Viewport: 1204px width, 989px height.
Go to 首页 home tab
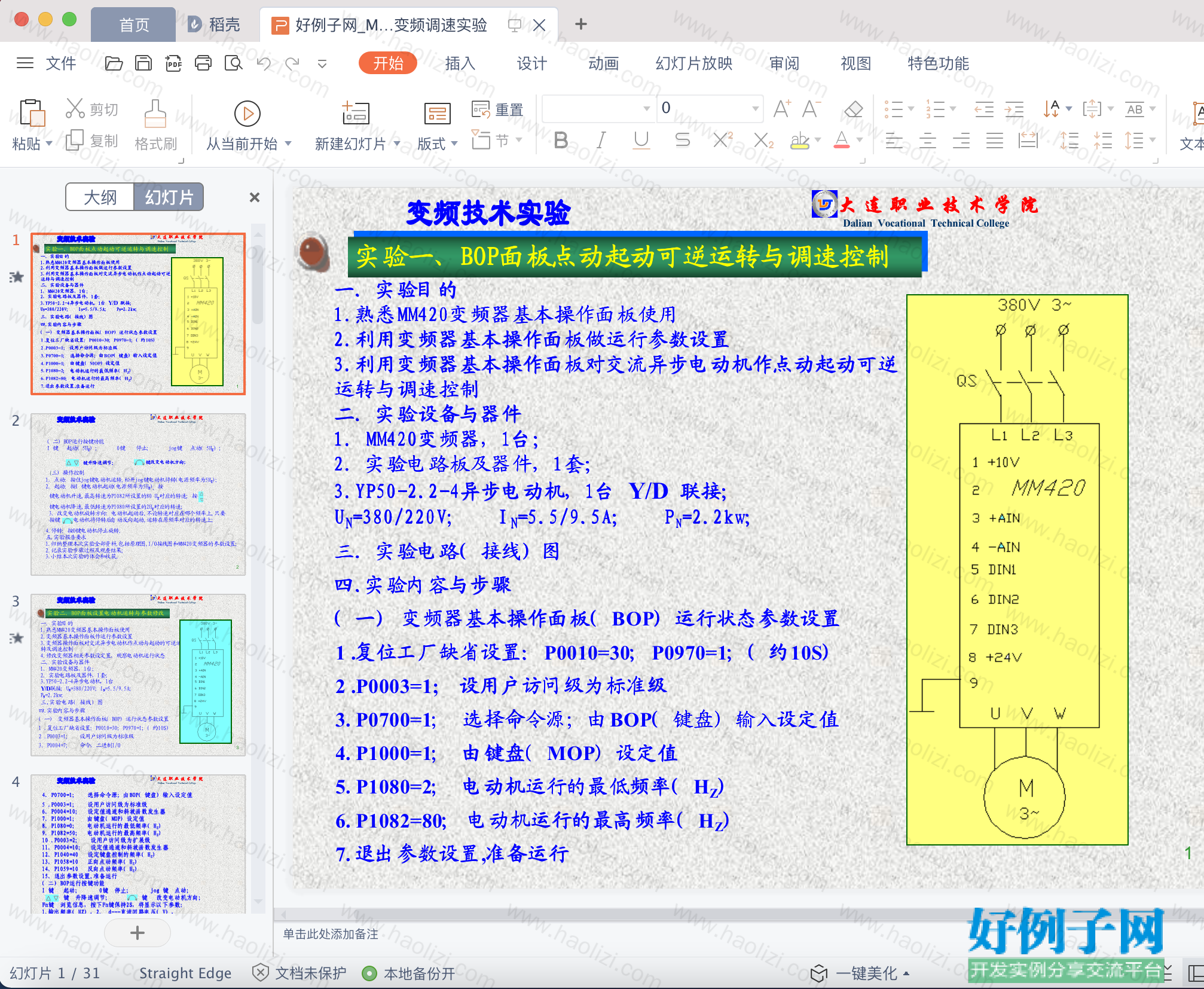(x=134, y=25)
